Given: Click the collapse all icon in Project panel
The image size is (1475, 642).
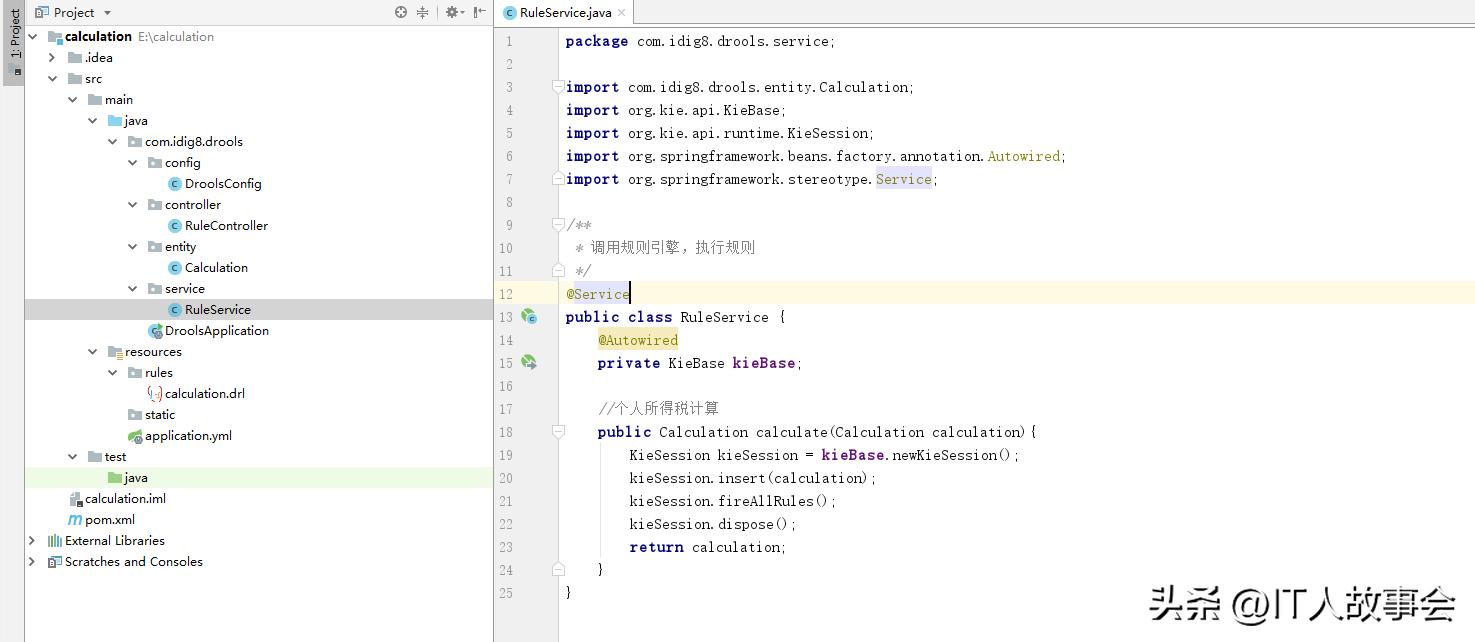Looking at the screenshot, I should click(423, 12).
